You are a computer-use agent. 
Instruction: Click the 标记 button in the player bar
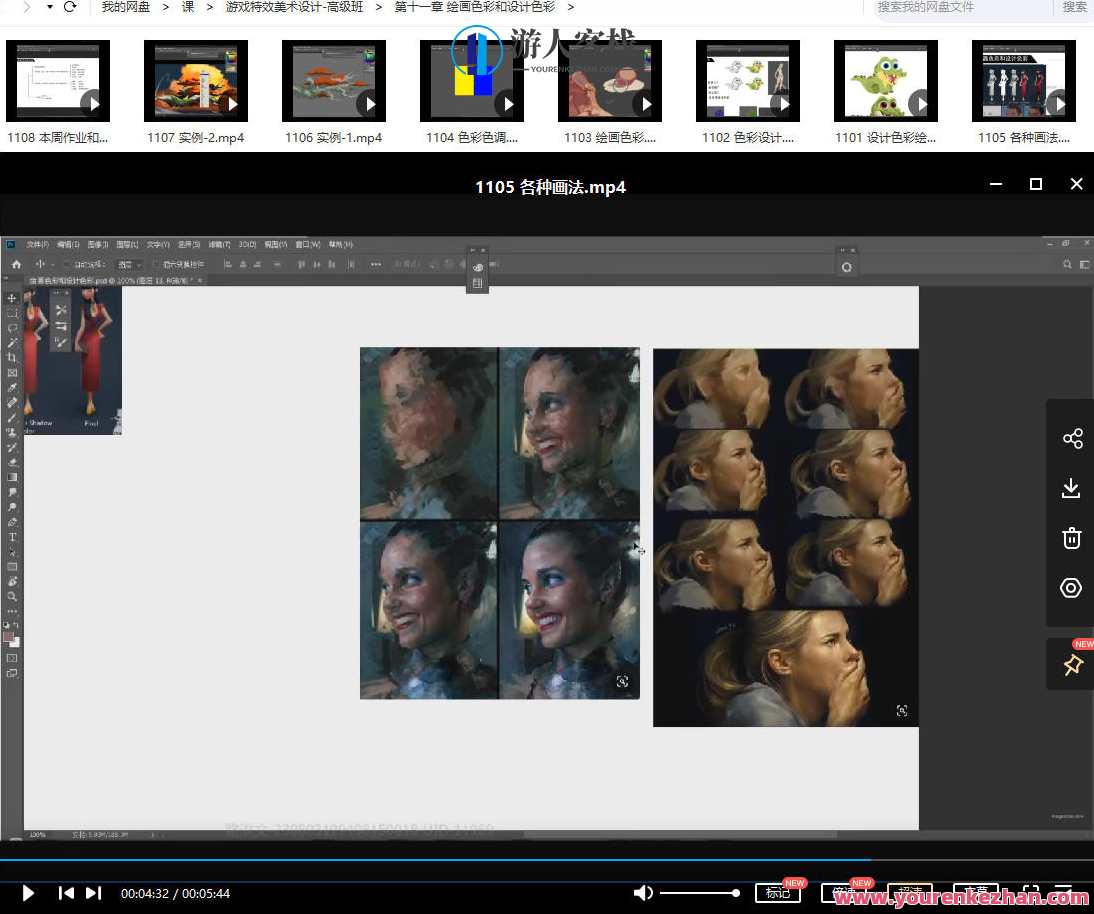tap(777, 893)
